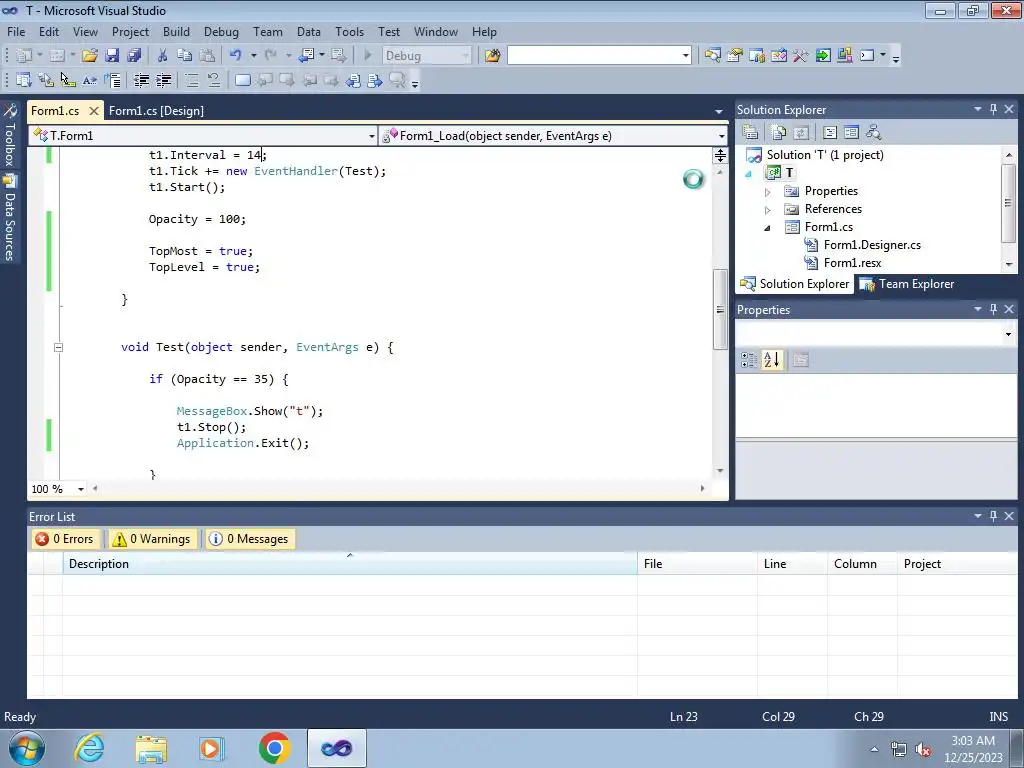
Task: Open the Tools menu
Action: click(349, 31)
